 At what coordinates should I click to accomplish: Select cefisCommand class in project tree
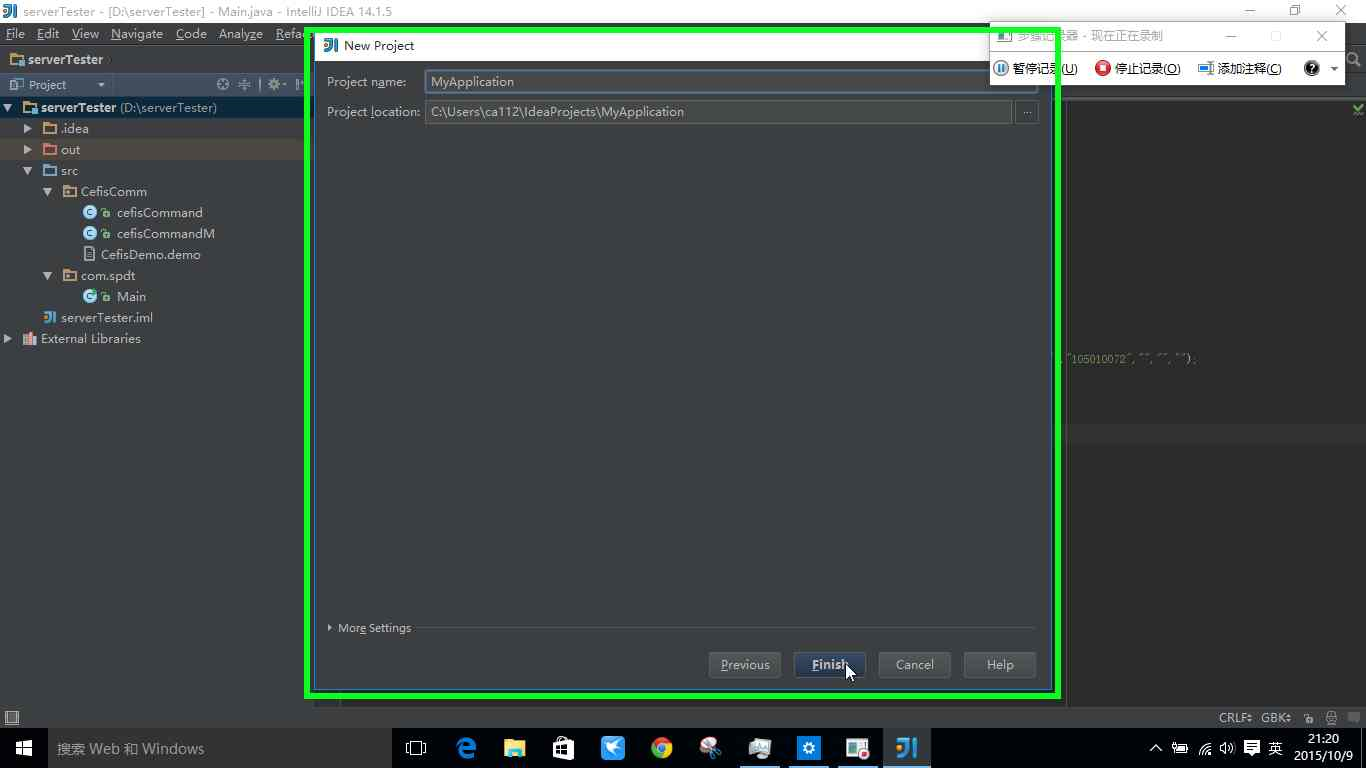point(159,213)
